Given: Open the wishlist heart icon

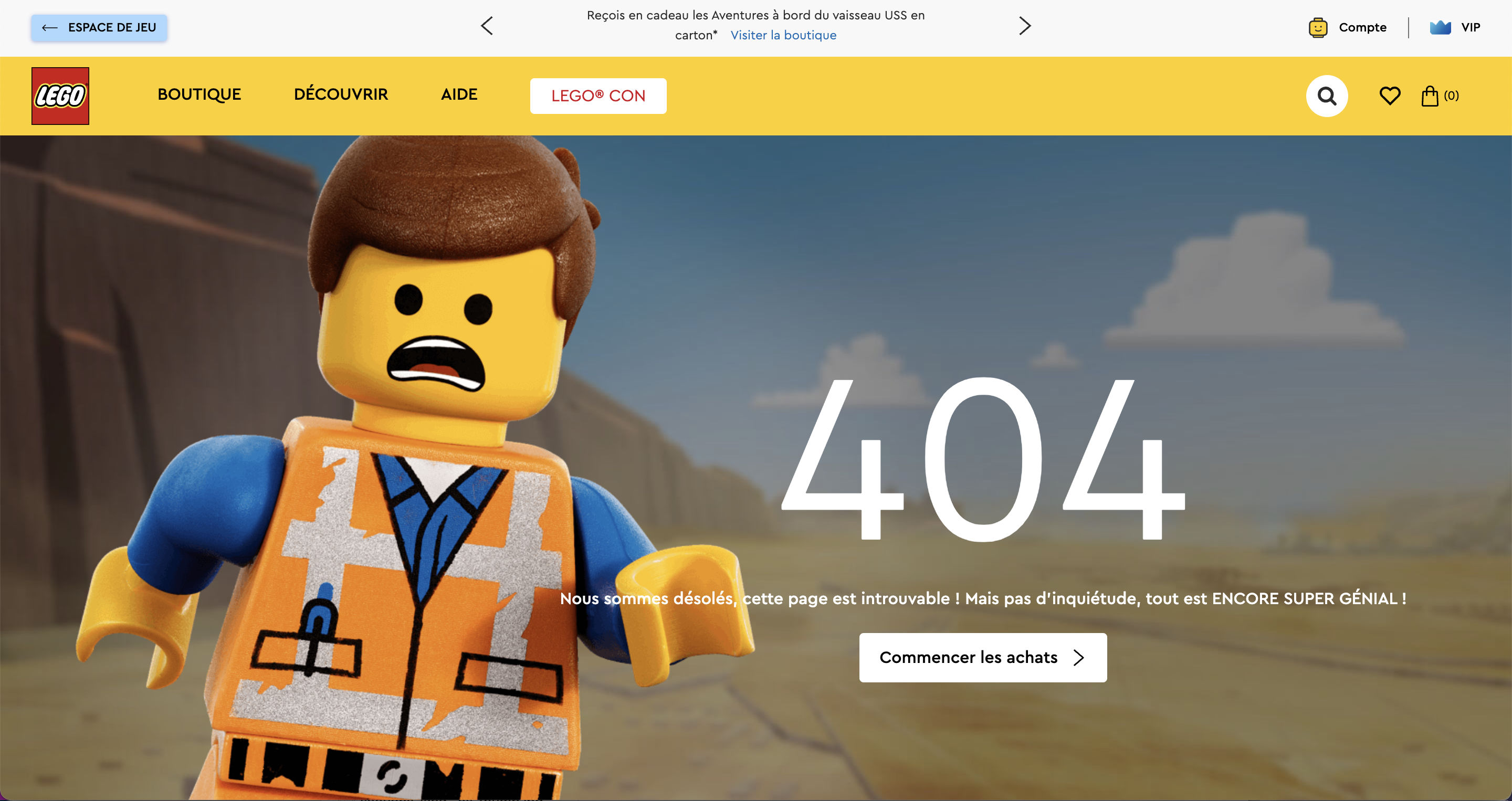Looking at the screenshot, I should point(1389,96).
